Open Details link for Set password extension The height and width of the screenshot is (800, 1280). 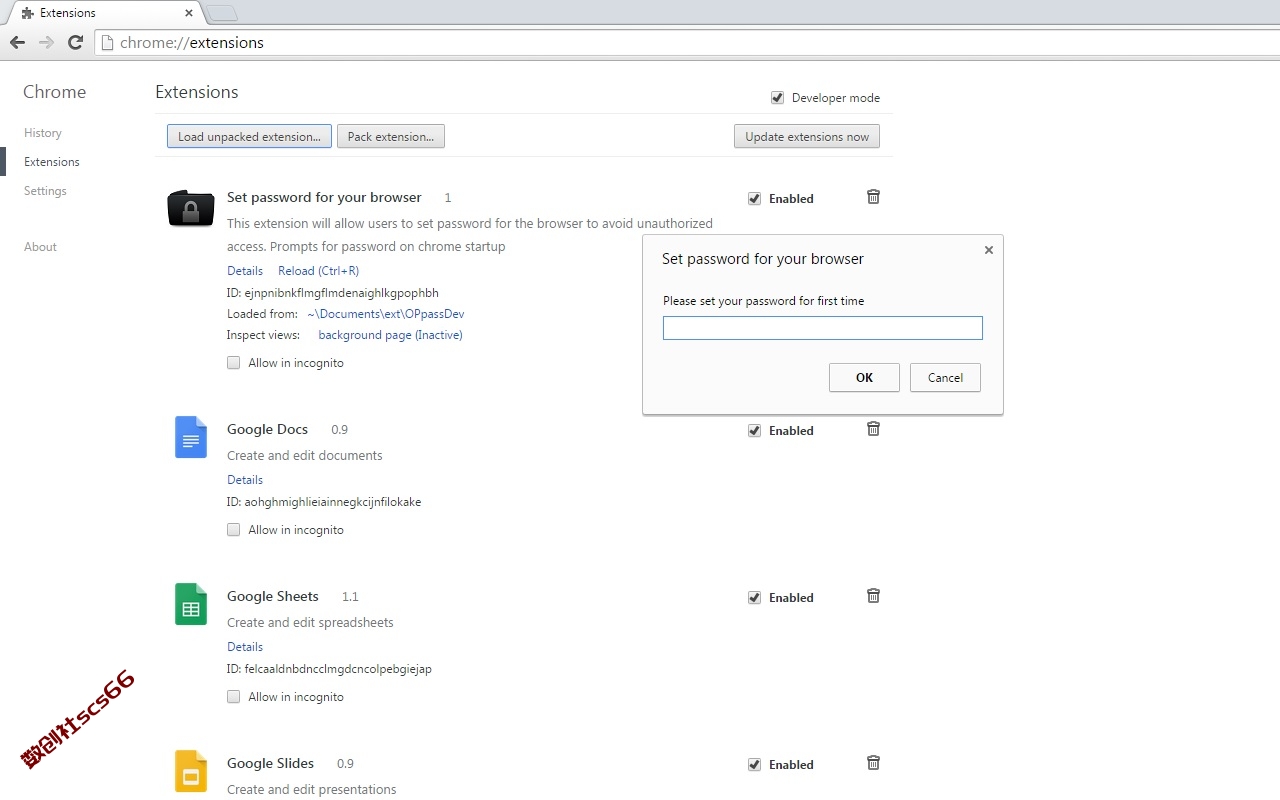[245, 271]
